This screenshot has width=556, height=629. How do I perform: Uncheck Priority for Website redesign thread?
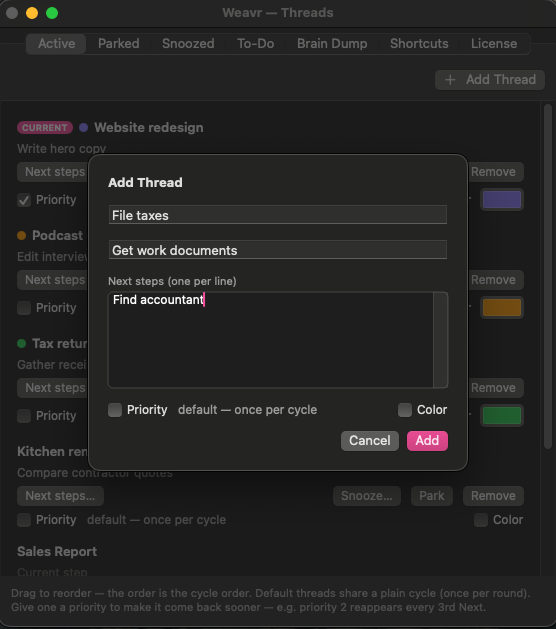(x=24, y=200)
